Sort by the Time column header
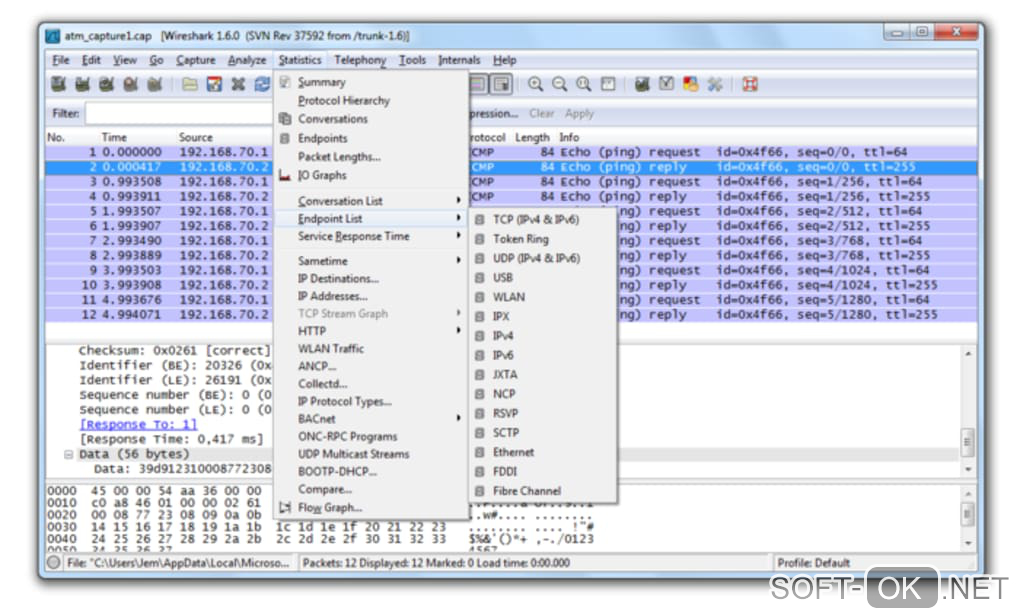This screenshot has width=1020, height=613. click(x=114, y=137)
